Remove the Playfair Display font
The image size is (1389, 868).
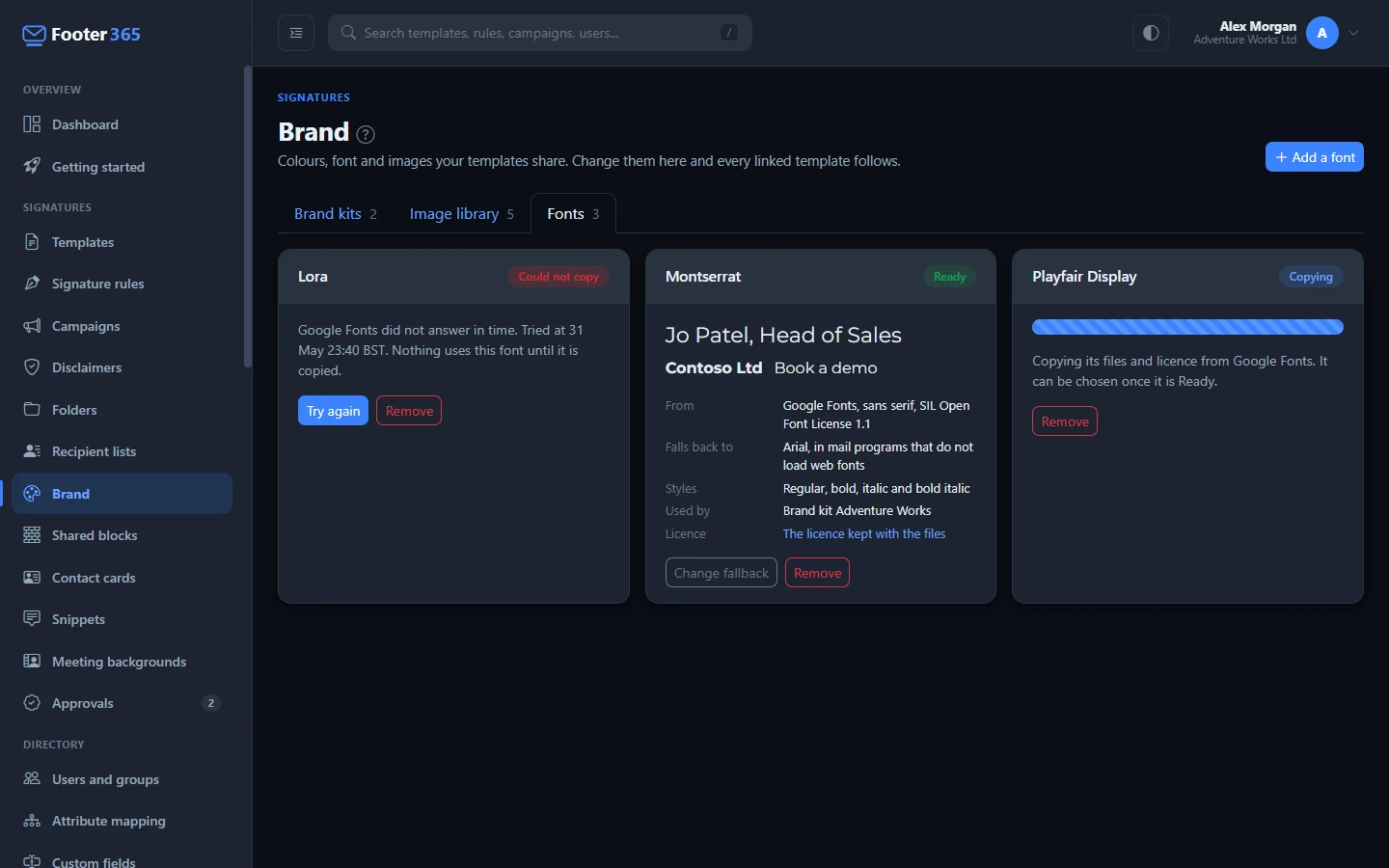pyautogui.click(x=1065, y=421)
